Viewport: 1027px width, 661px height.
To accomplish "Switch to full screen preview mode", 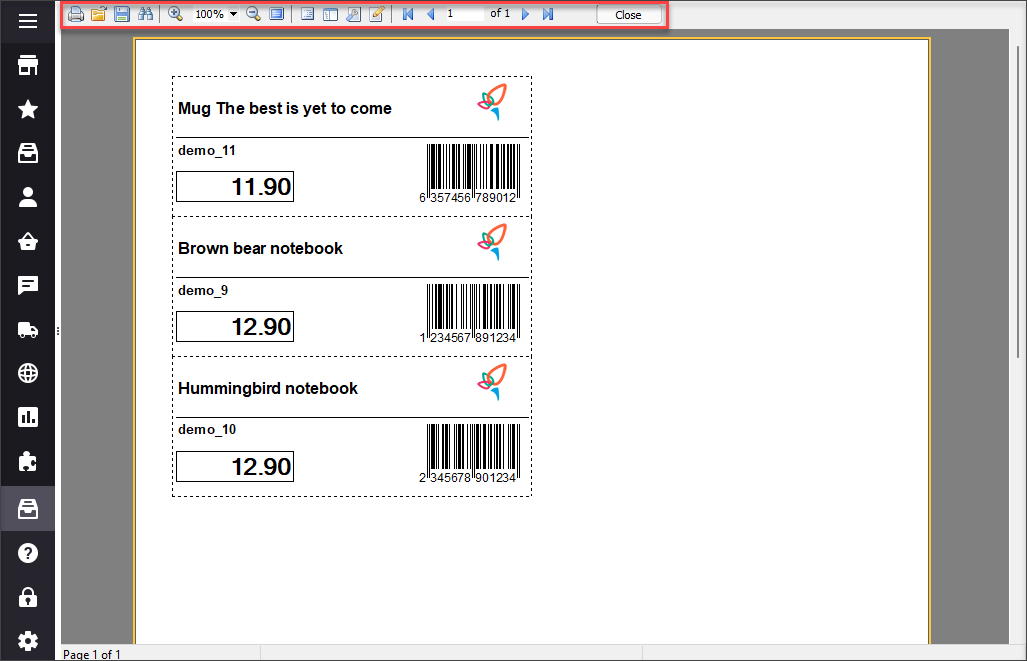I will point(277,14).
